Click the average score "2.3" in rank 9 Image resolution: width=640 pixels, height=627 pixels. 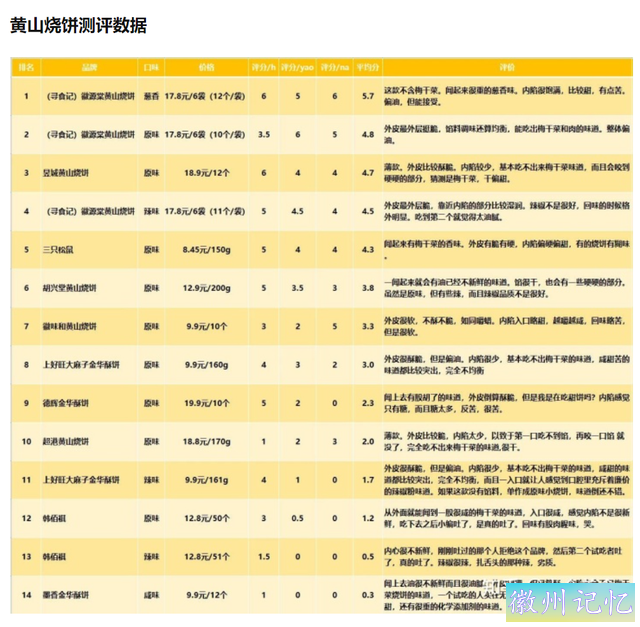(368, 403)
